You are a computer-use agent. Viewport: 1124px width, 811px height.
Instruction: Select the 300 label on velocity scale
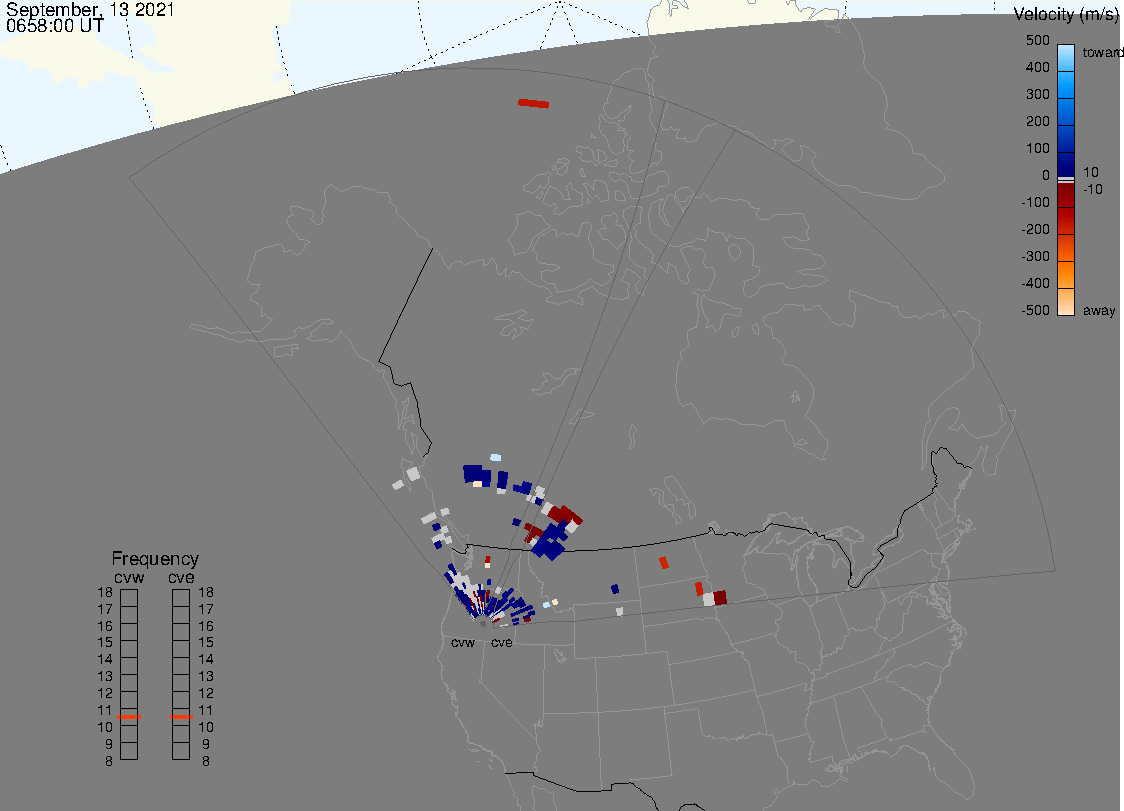coord(1037,95)
